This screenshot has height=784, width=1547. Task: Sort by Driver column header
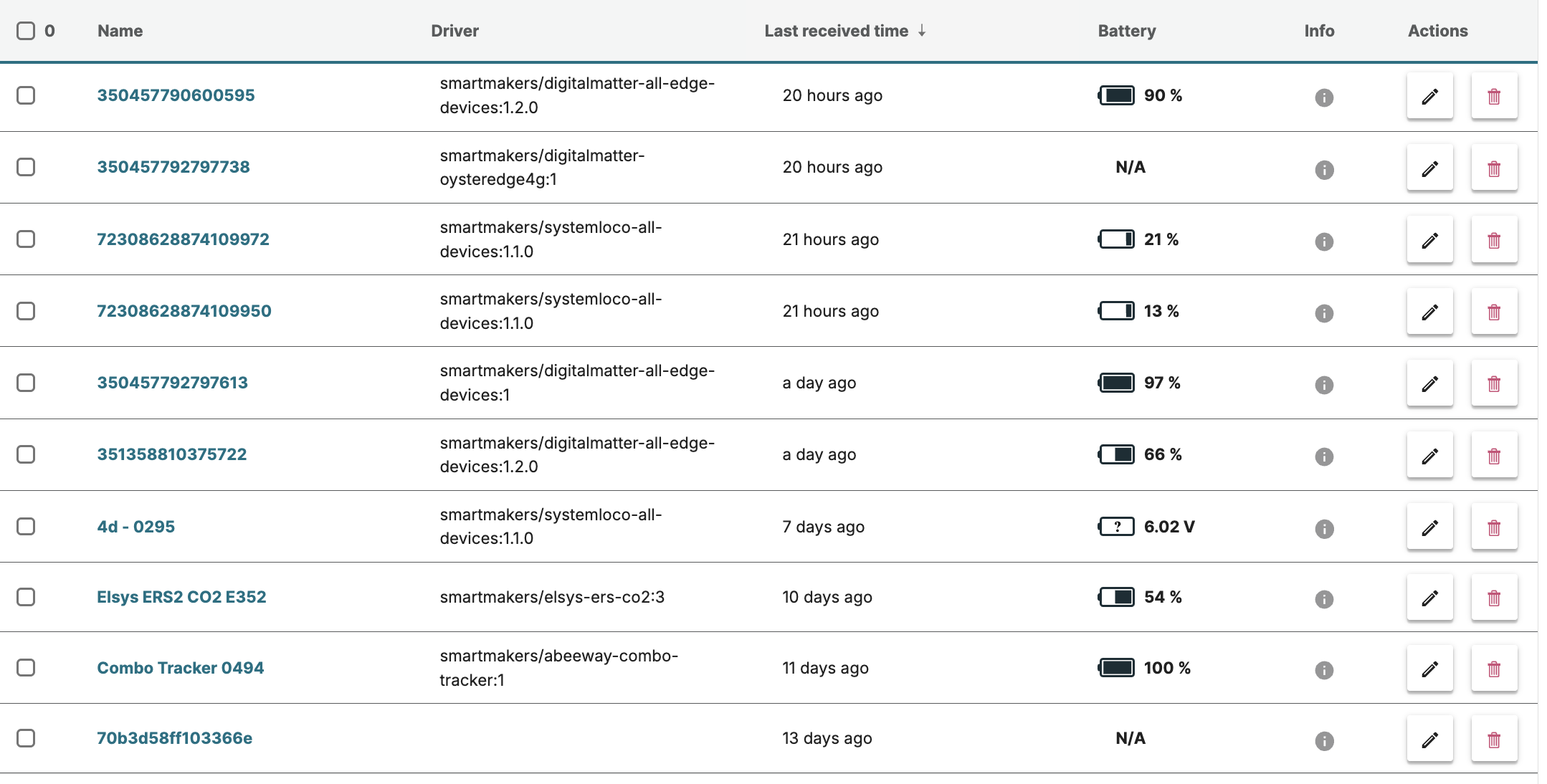[x=454, y=31]
